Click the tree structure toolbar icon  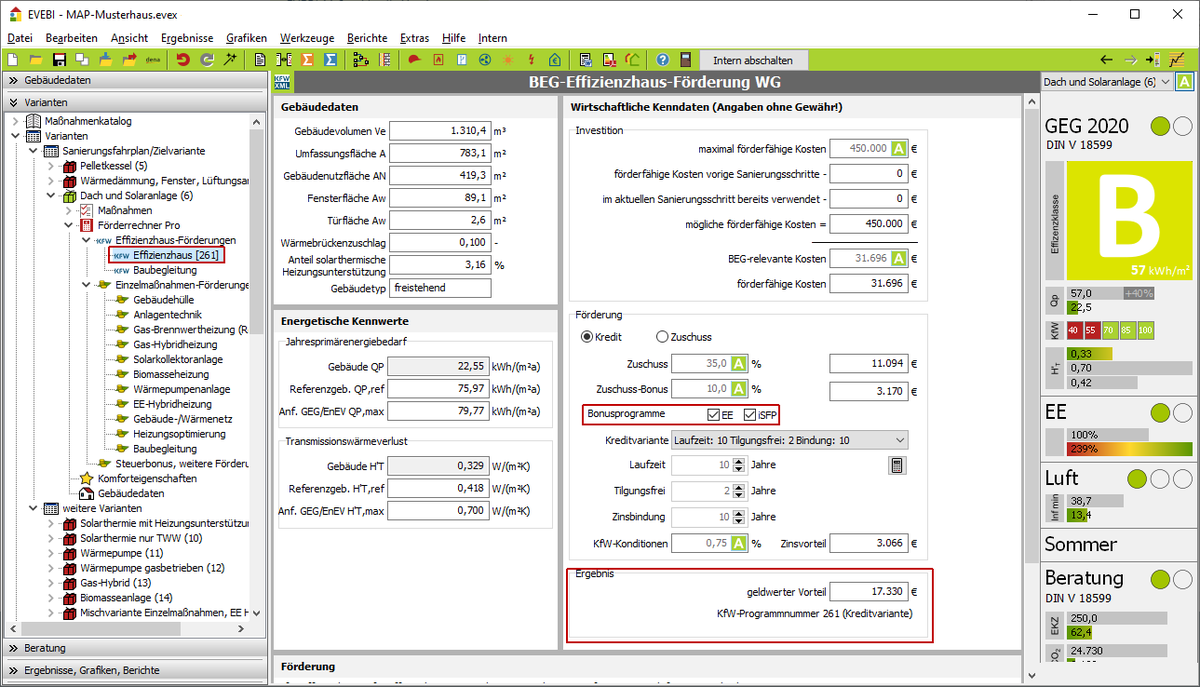(x=362, y=60)
